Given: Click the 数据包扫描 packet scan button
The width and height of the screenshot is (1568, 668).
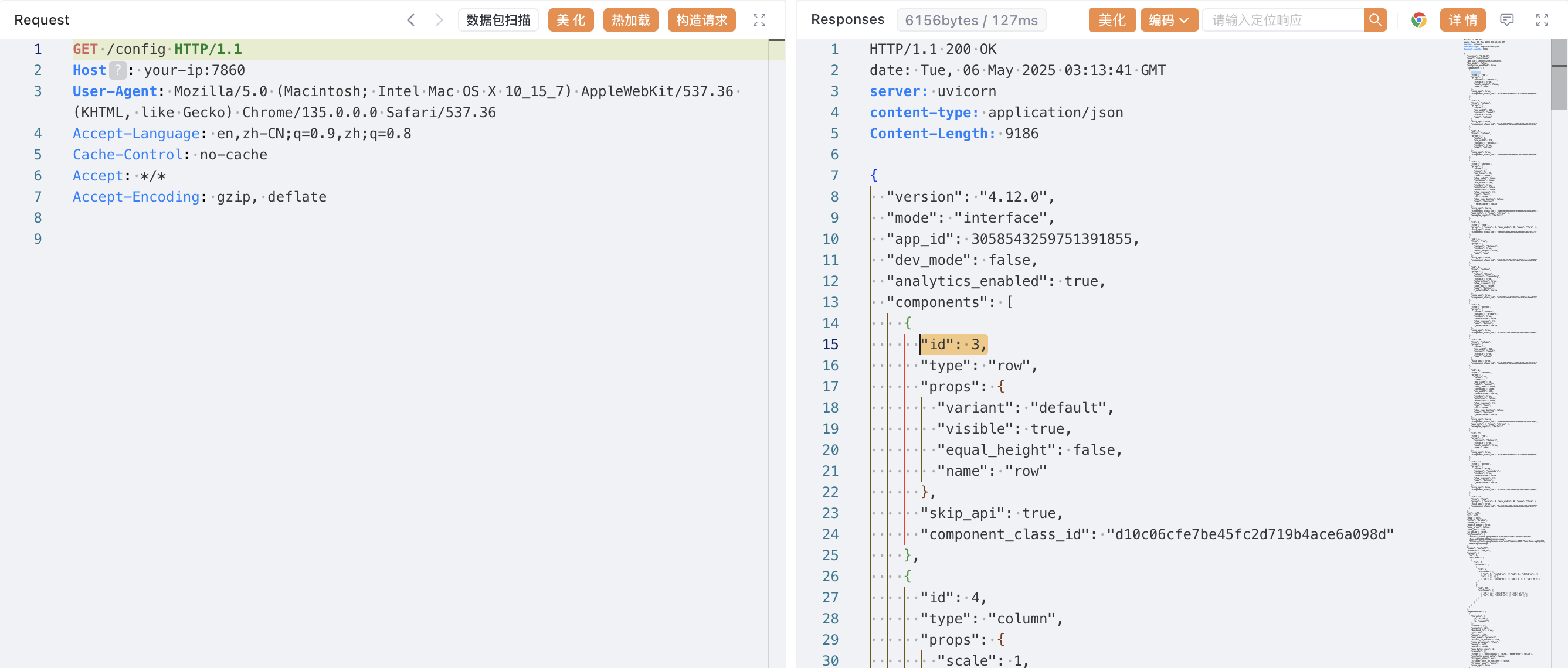Looking at the screenshot, I should coord(498,20).
